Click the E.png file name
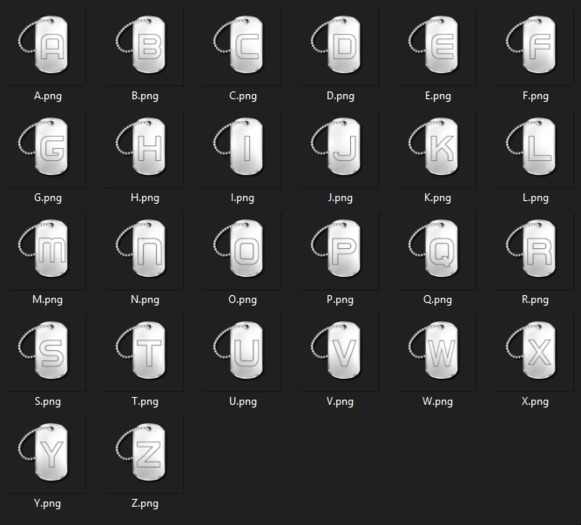Image resolution: width=581 pixels, height=525 pixels. tap(438, 96)
